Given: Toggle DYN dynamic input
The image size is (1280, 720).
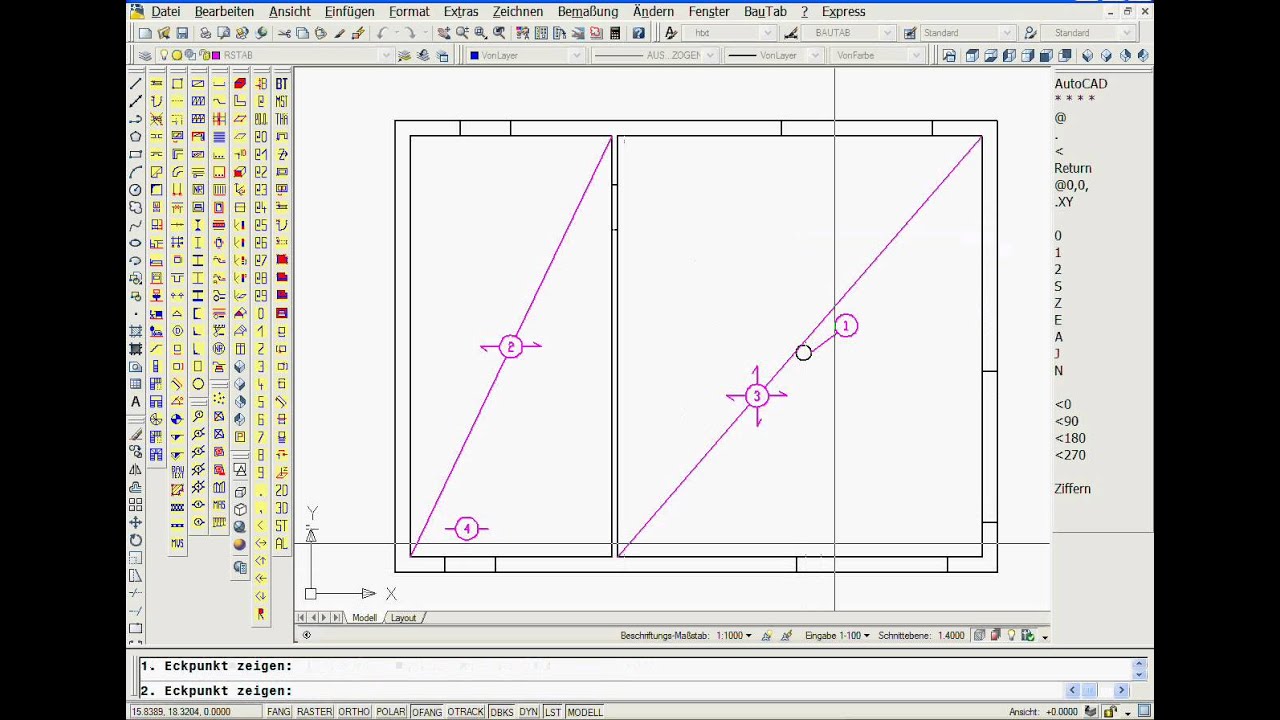Looking at the screenshot, I should pyautogui.click(x=528, y=712).
